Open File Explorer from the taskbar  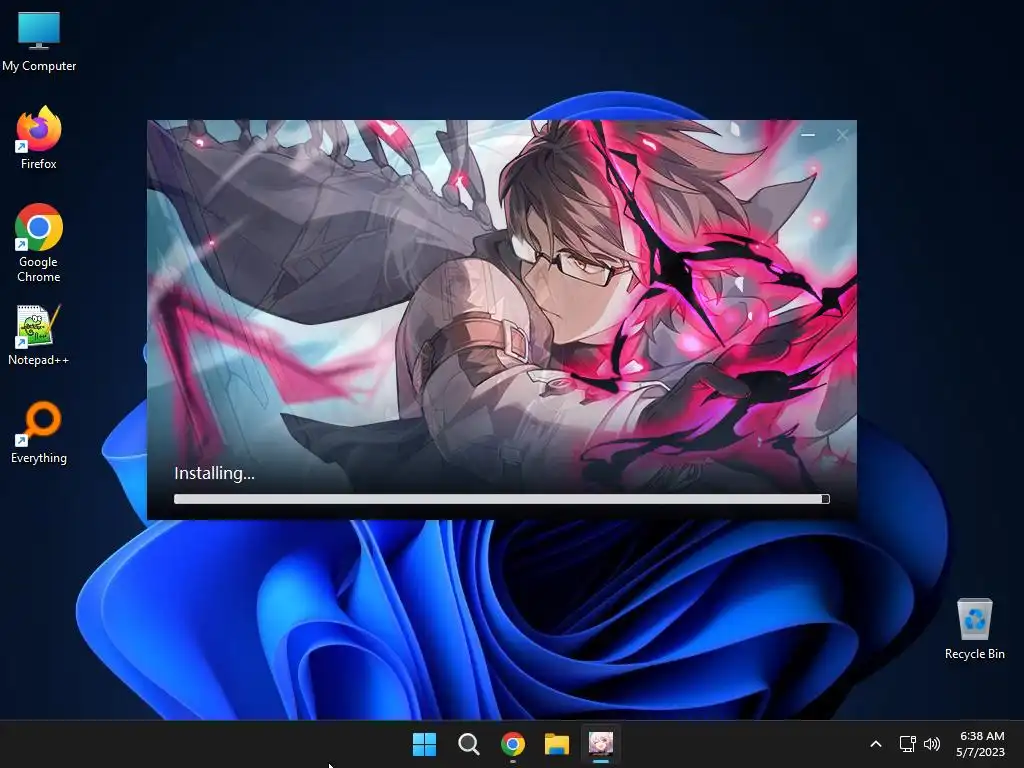(x=557, y=744)
